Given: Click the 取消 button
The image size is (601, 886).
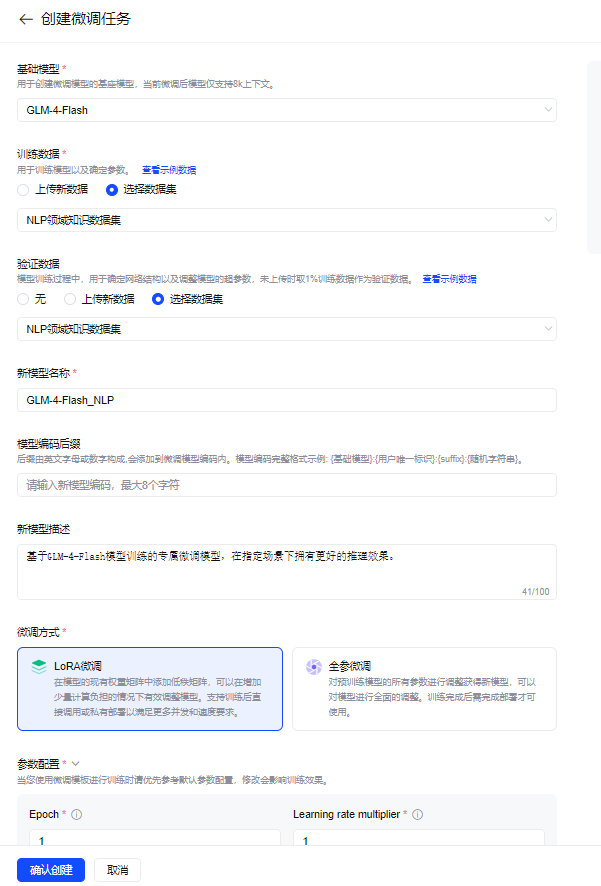Looking at the screenshot, I should pos(117,870).
